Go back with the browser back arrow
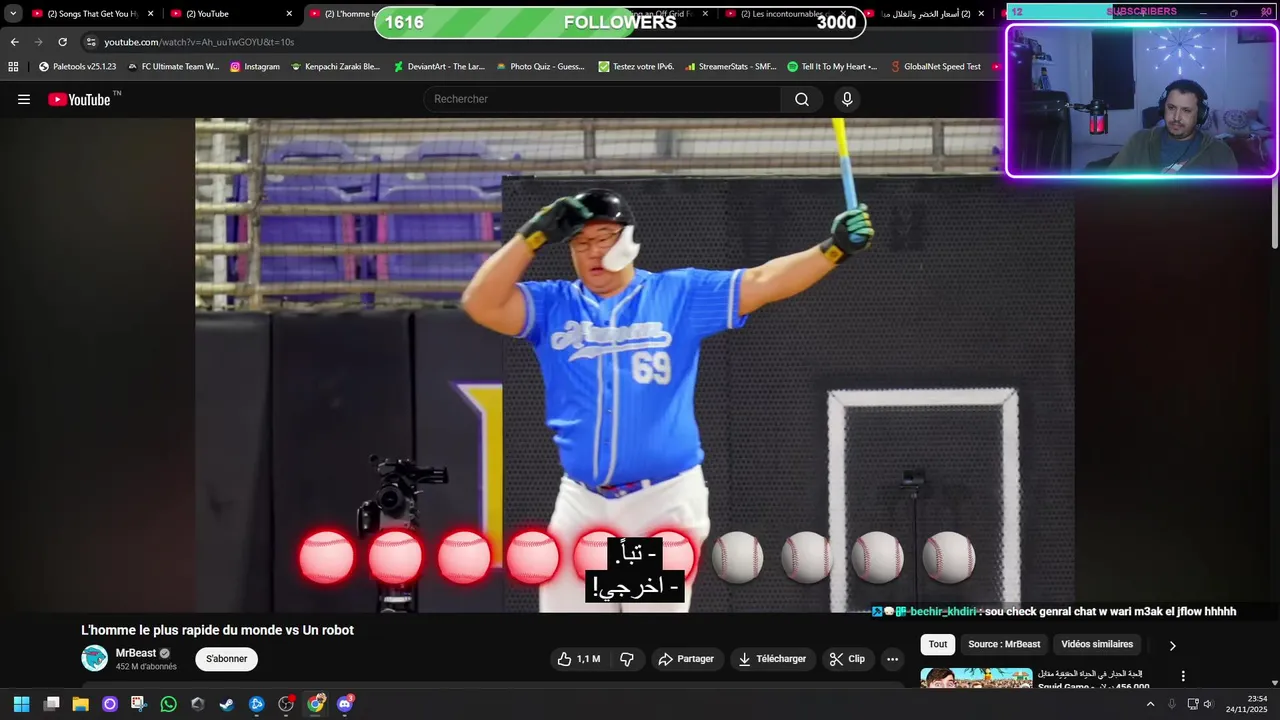This screenshot has width=1280, height=720. (14, 42)
